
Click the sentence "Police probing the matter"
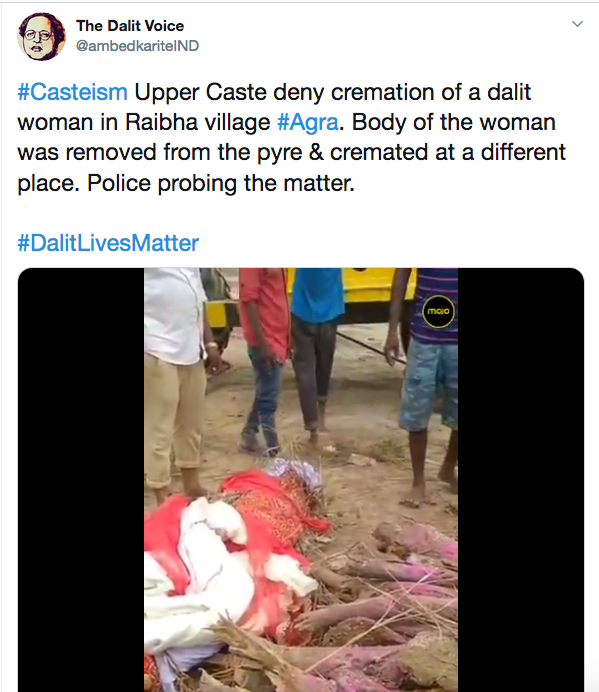click(220, 183)
